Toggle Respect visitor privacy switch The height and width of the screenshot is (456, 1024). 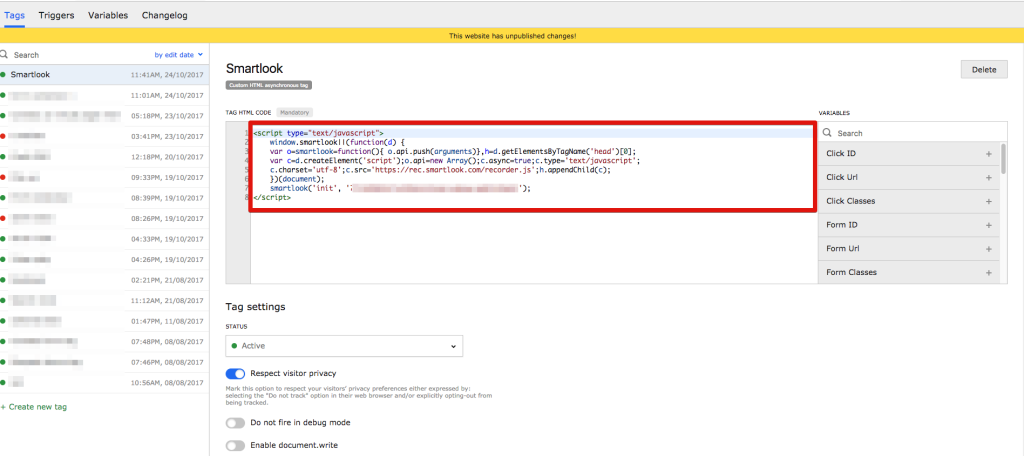point(235,374)
